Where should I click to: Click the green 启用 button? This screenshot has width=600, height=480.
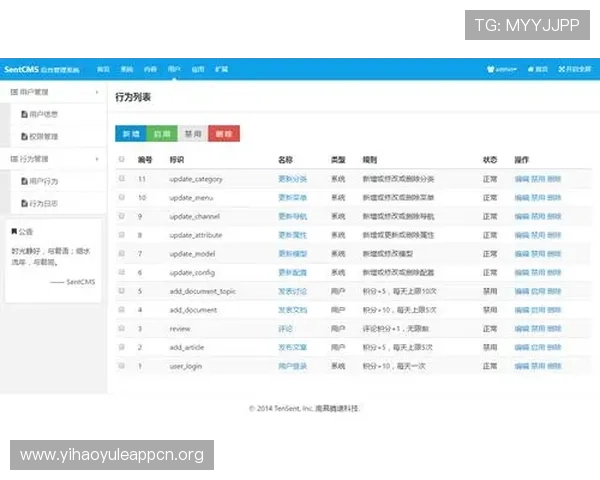(162, 134)
